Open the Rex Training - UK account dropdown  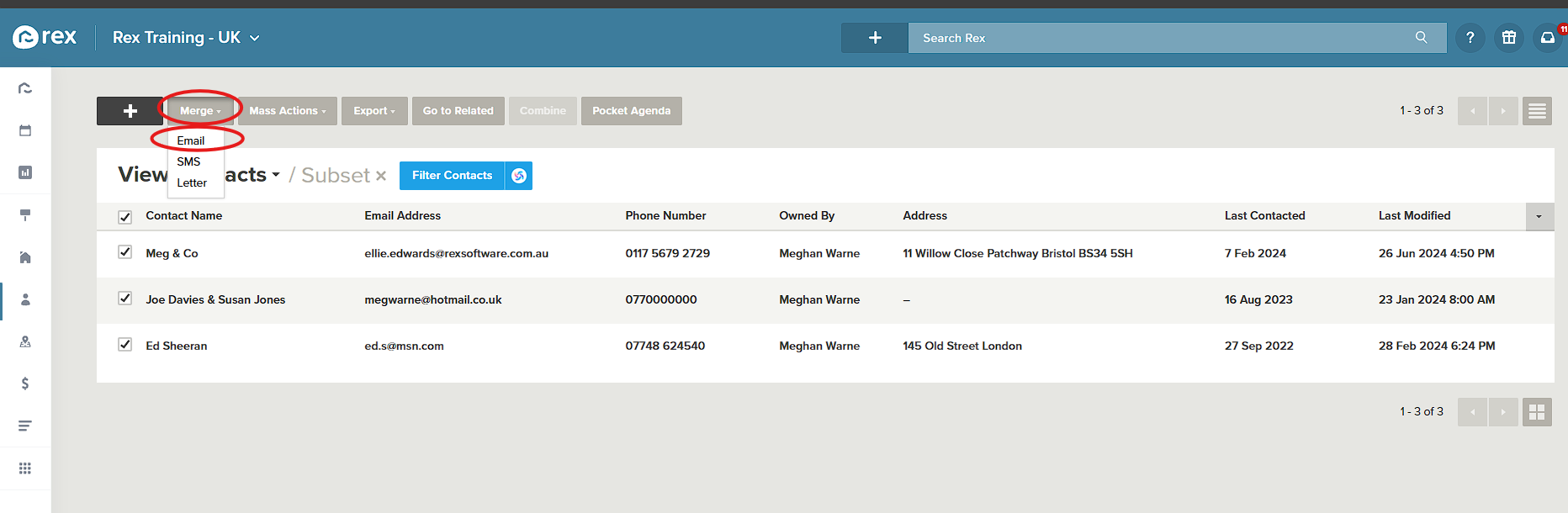(186, 38)
